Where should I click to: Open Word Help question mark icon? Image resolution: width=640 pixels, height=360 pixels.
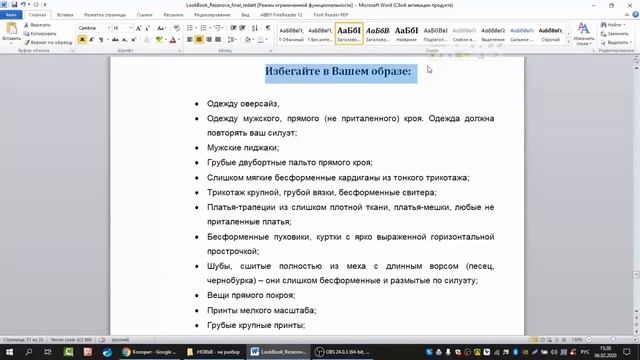point(636,15)
